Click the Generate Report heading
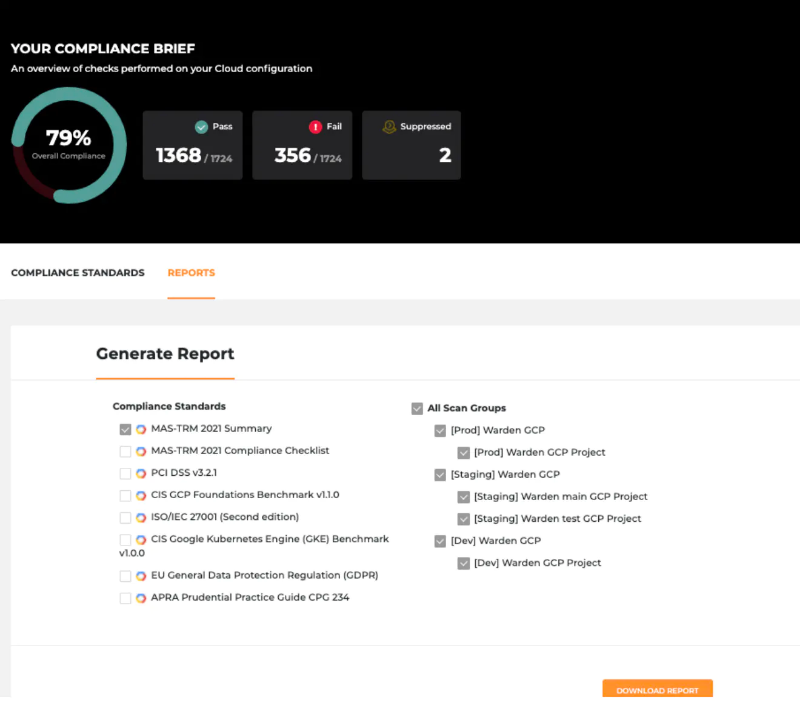The height and width of the screenshot is (706, 800). [165, 354]
